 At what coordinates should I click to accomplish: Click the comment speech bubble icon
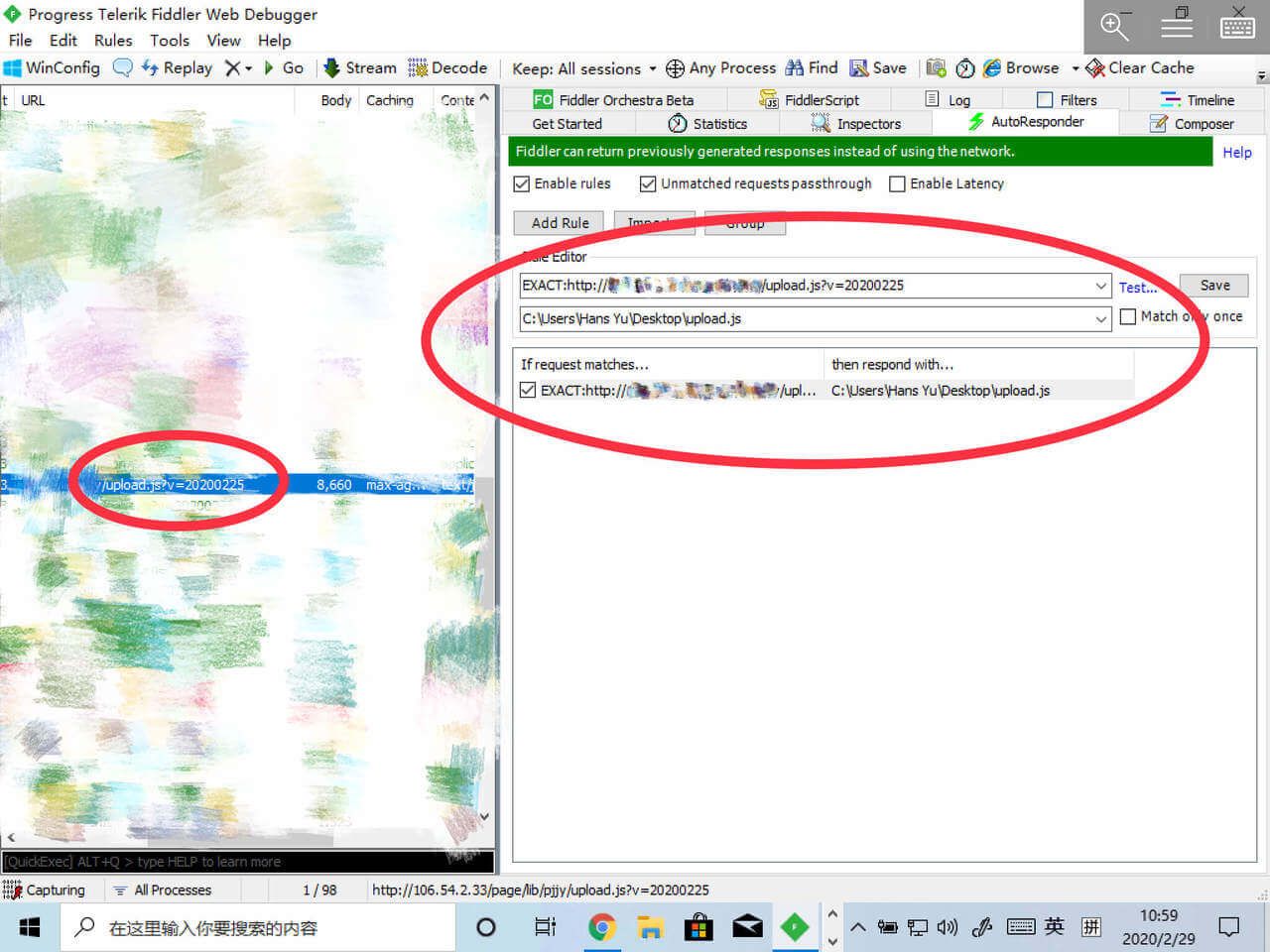tap(123, 67)
